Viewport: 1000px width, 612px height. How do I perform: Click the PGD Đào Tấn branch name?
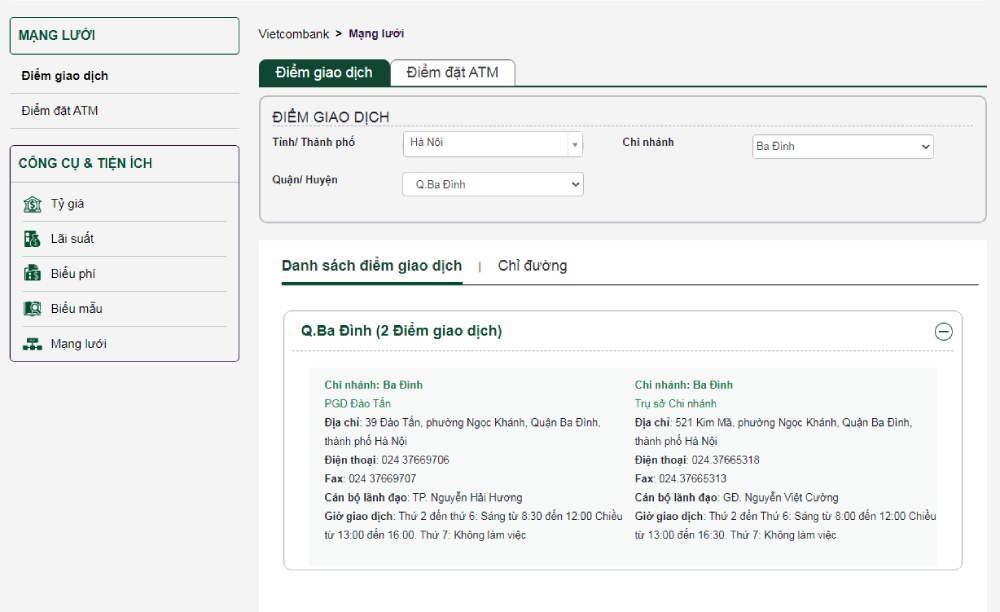[357, 403]
